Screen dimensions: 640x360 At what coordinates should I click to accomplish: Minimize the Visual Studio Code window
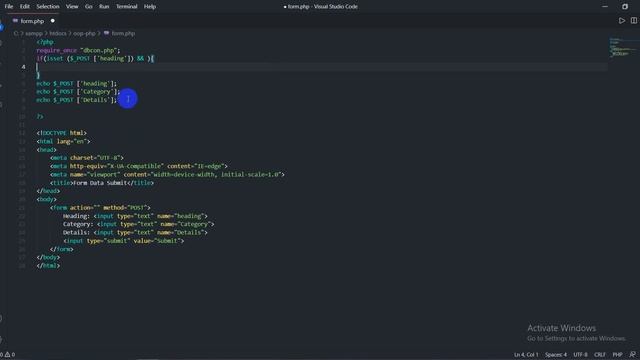(605, 7)
